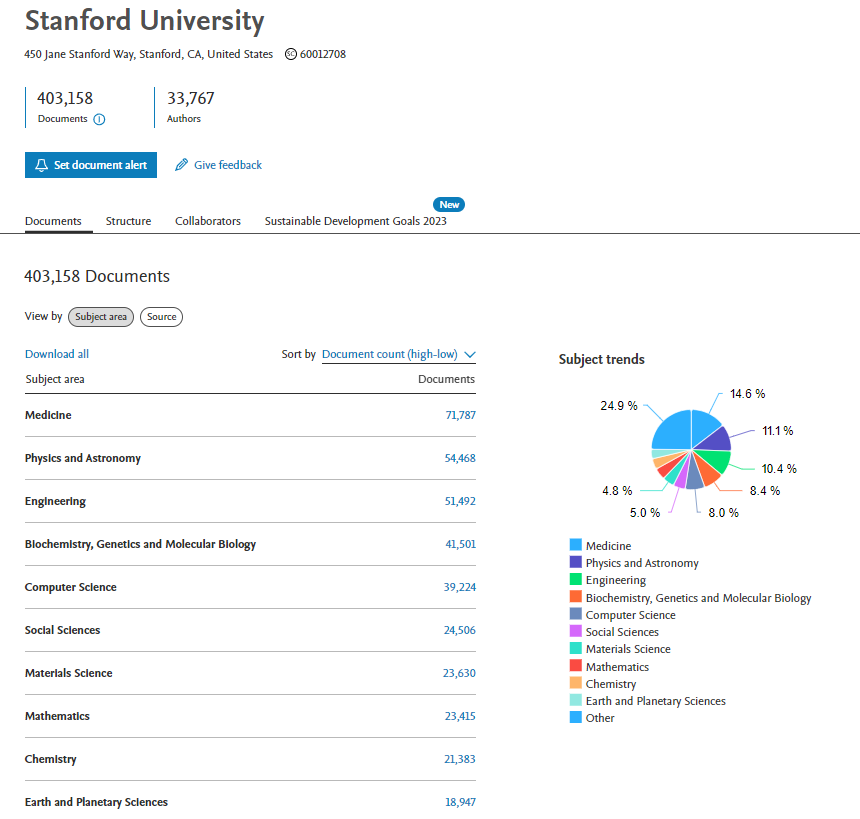Click the Biochemistry orange legend swatch
The height and width of the screenshot is (819, 860).
(x=575, y=596)
